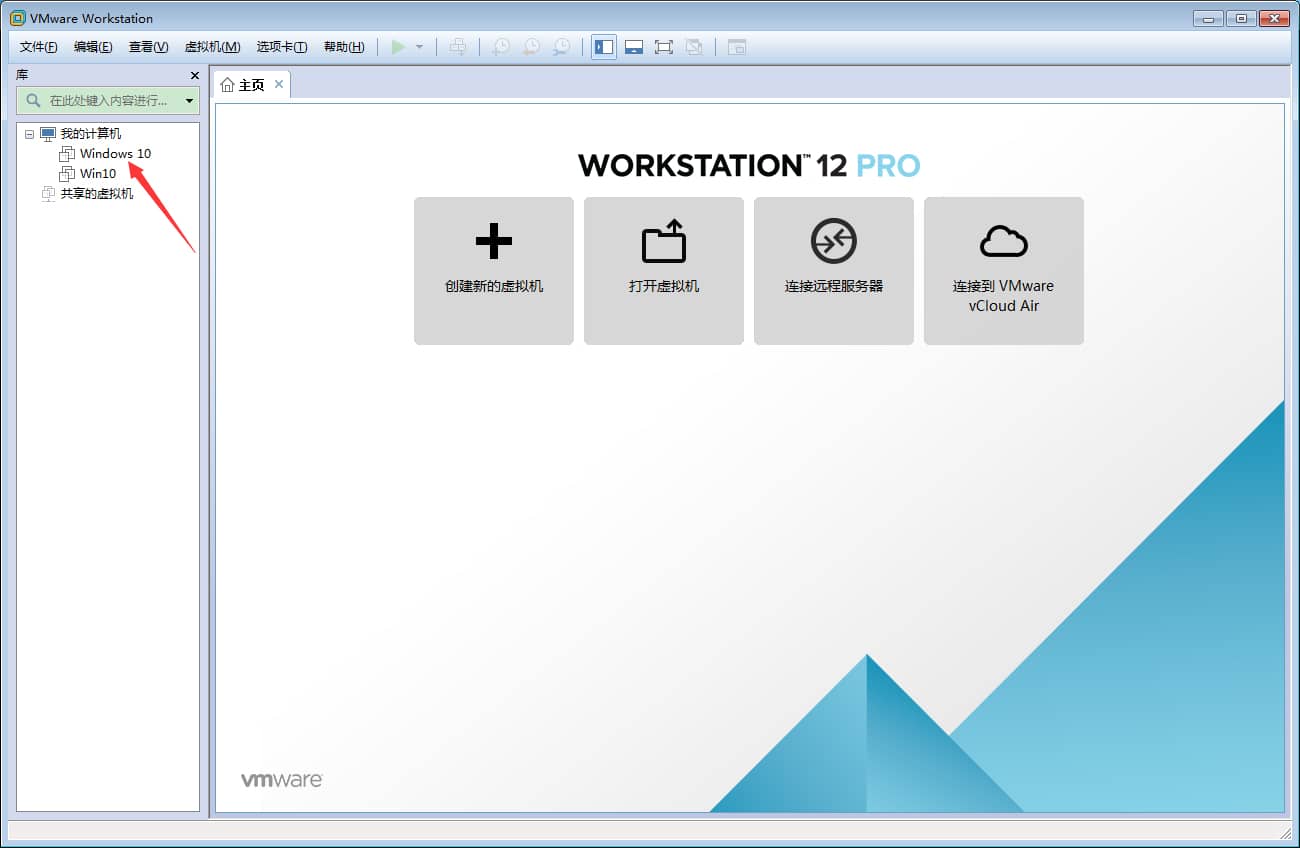
Task: Maximize the VMware Workstation window
Action: point(1240,18)
